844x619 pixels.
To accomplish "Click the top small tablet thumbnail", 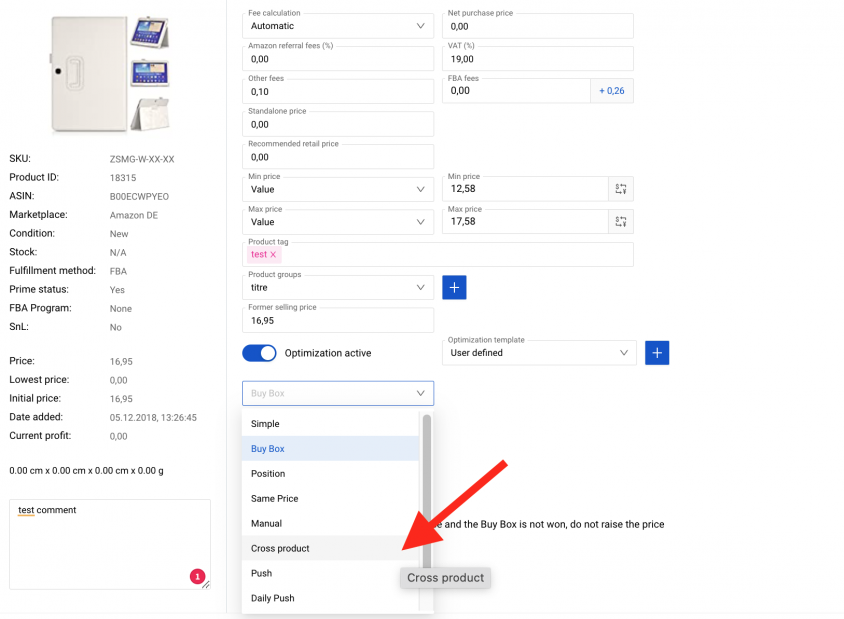I will click(x=150, y=32).
